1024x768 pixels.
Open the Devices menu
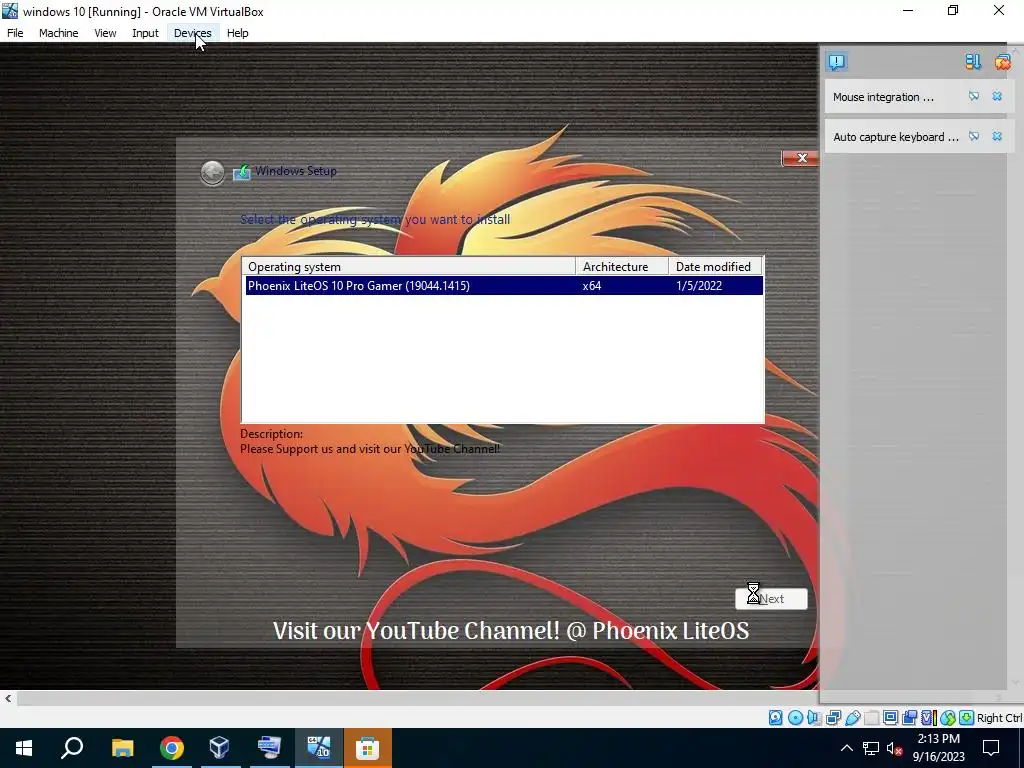[193, 33]
